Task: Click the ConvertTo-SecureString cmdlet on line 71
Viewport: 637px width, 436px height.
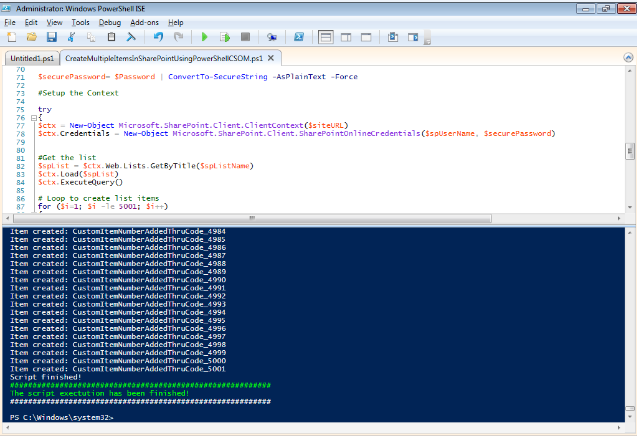Action: [218, 77]
